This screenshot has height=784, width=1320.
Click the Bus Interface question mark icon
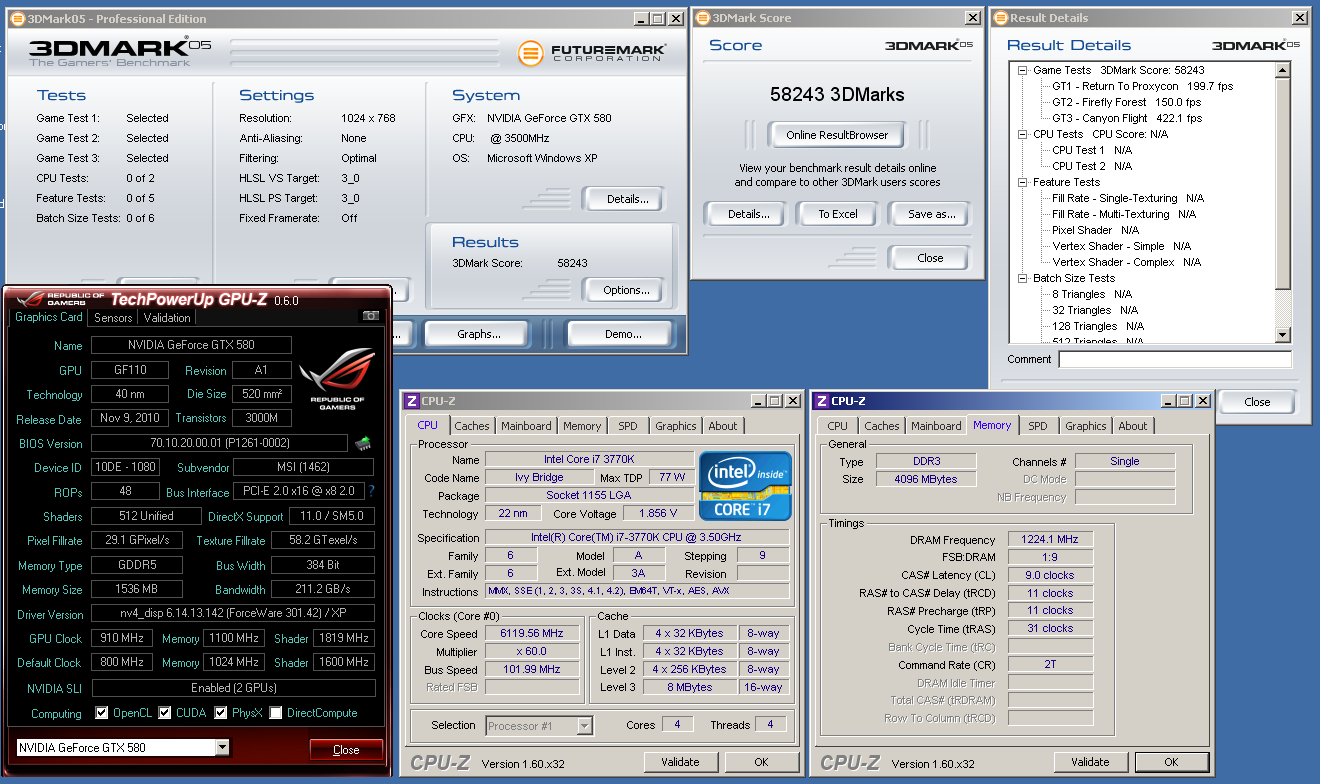point(372,491)
